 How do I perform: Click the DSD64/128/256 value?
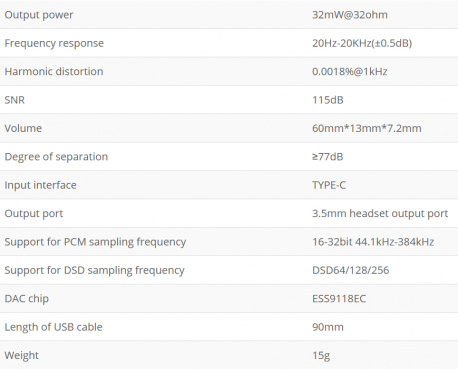pos(350,270)
